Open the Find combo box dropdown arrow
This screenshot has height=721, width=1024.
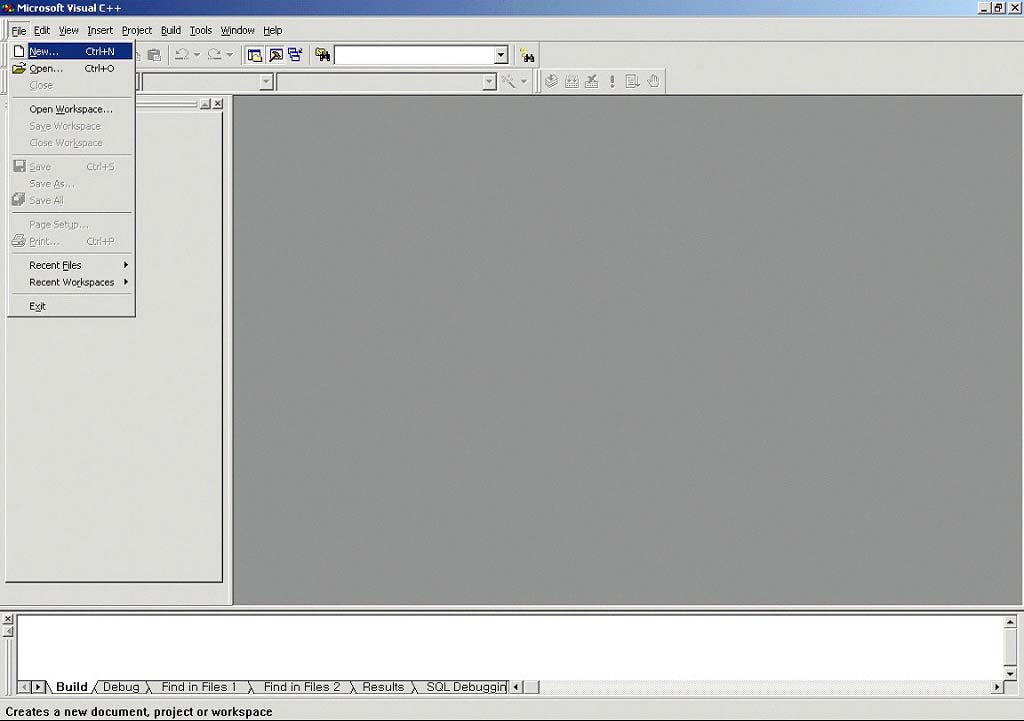501,55
